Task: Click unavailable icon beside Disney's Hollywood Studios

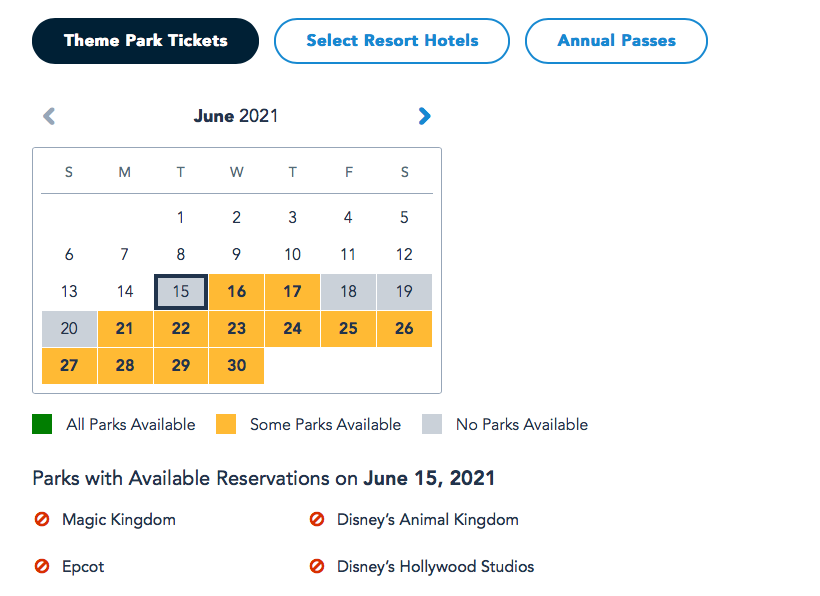Action: coord(317,567)
